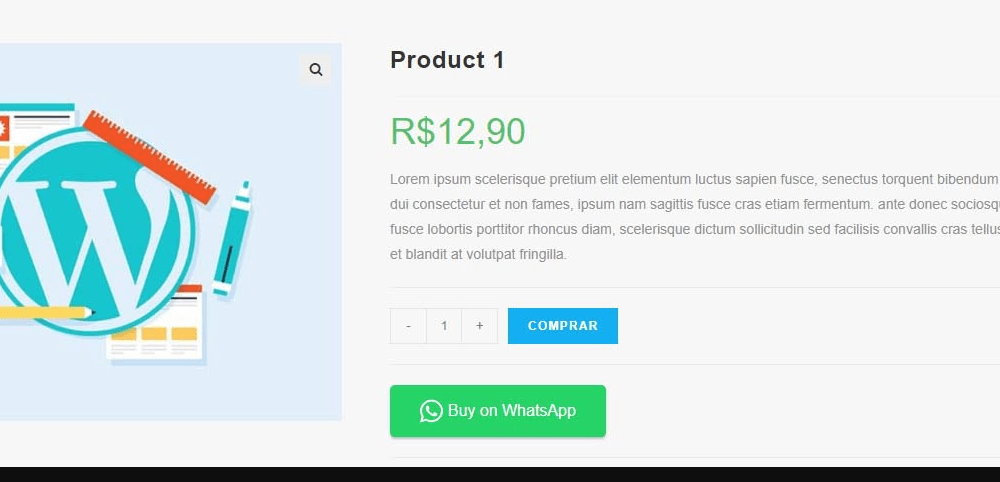Click the orange ruler illustration
Viewport: 1000px width, 482px height.
(x=149, y=157)
